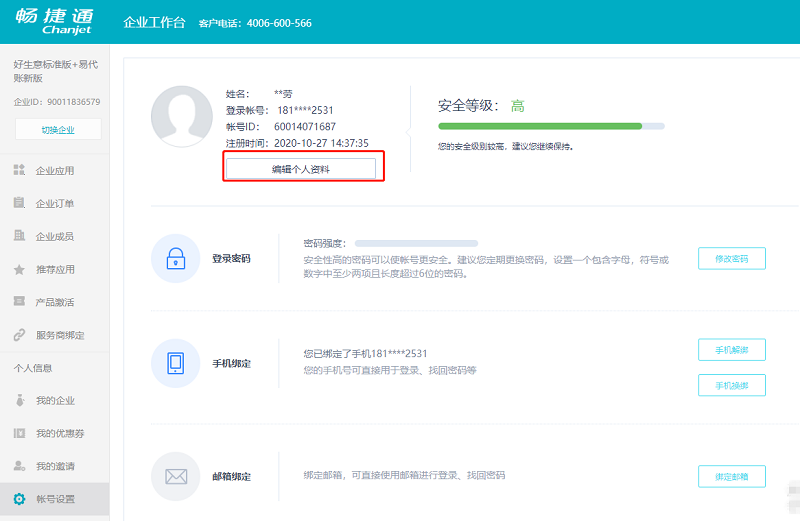This screenshot has height=521, width=800.
Task: Click the 企业工作台 header title
Action: (154, 22)
